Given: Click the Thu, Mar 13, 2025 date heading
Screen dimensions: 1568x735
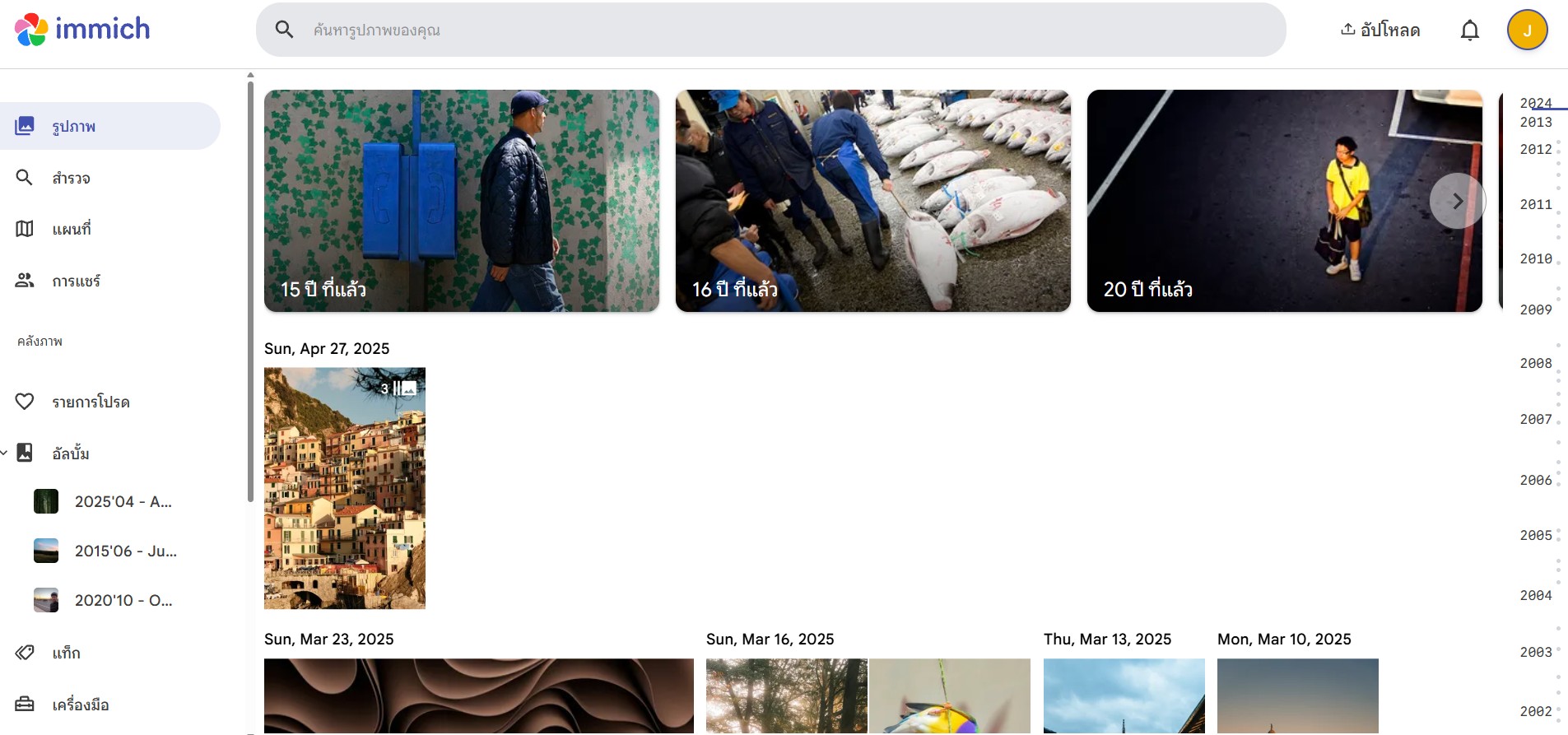Looking at the screenshot, I should click(x=1107, y=639).
